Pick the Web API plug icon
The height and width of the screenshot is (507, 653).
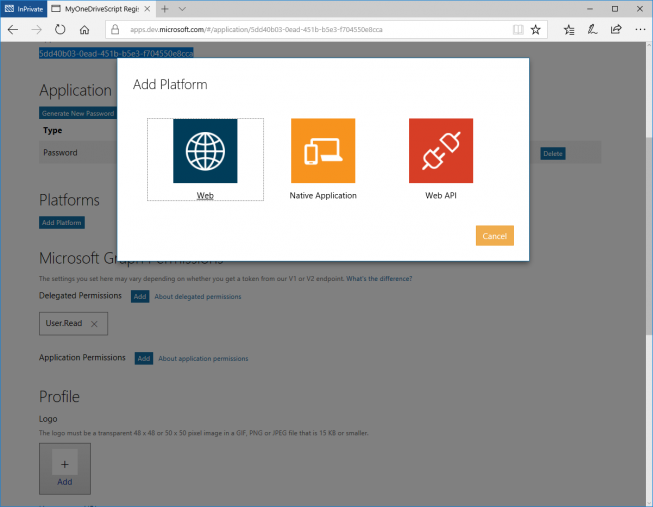tap(441, 151)
